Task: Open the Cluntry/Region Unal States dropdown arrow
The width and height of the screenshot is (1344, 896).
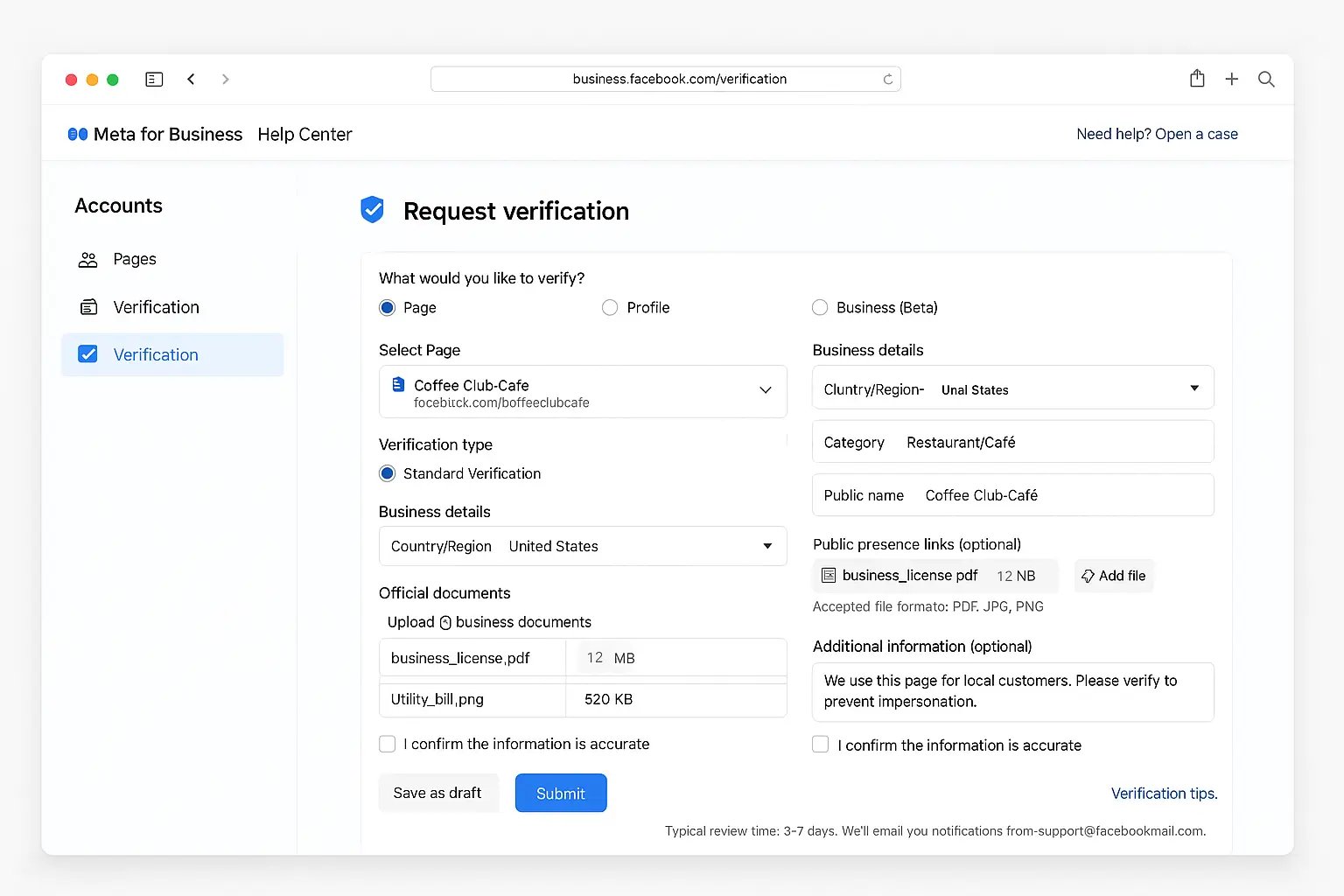Action: (1194, 388)
